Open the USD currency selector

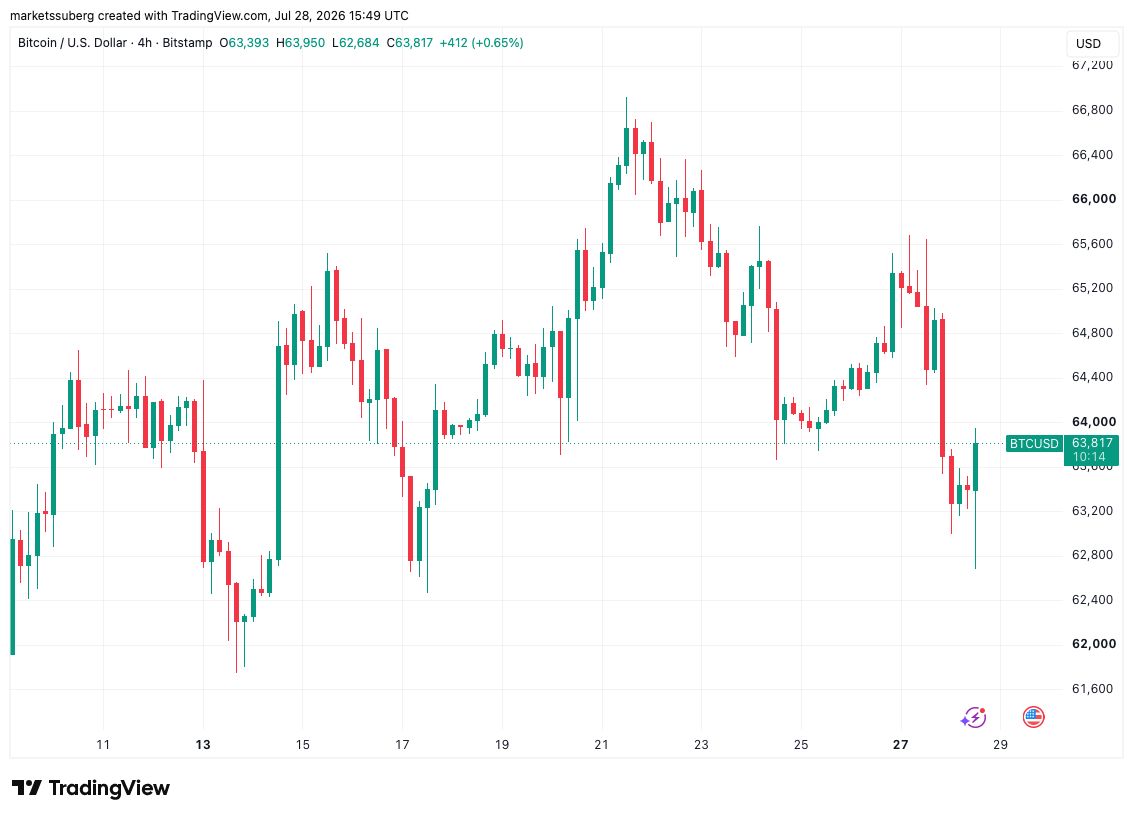[1088, 43]
